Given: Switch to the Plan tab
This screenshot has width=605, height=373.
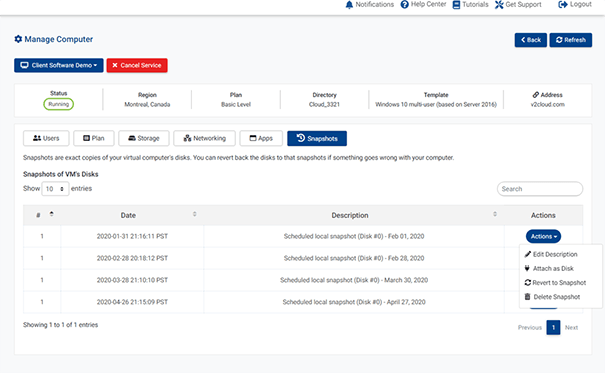Looking at the screenshot, I should (x=94, y=138).
